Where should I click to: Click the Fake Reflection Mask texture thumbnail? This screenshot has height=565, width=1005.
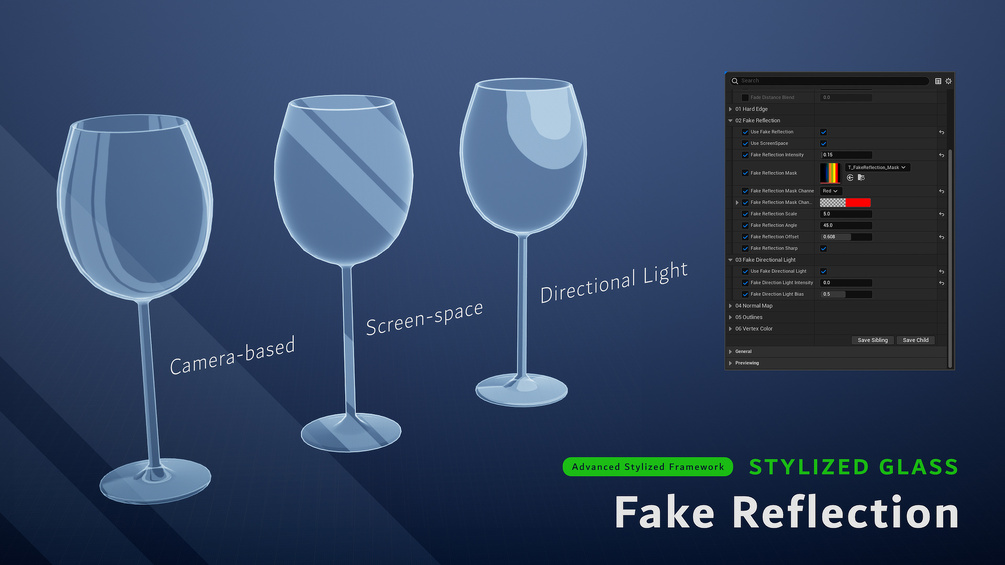point(830,173)
